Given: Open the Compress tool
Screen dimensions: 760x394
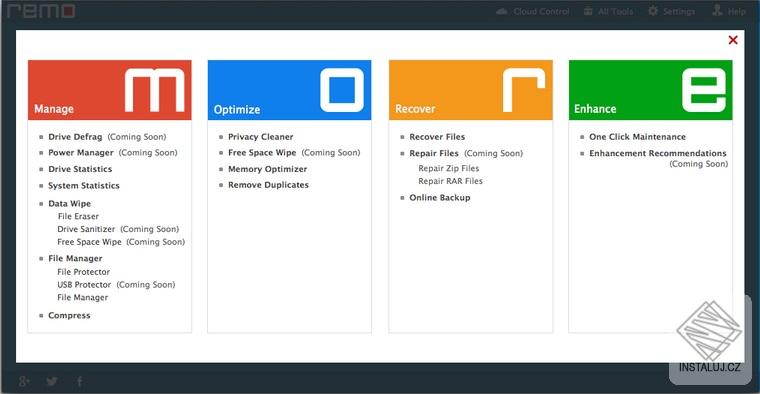Looking at the screenshot, I should [69, 315].
